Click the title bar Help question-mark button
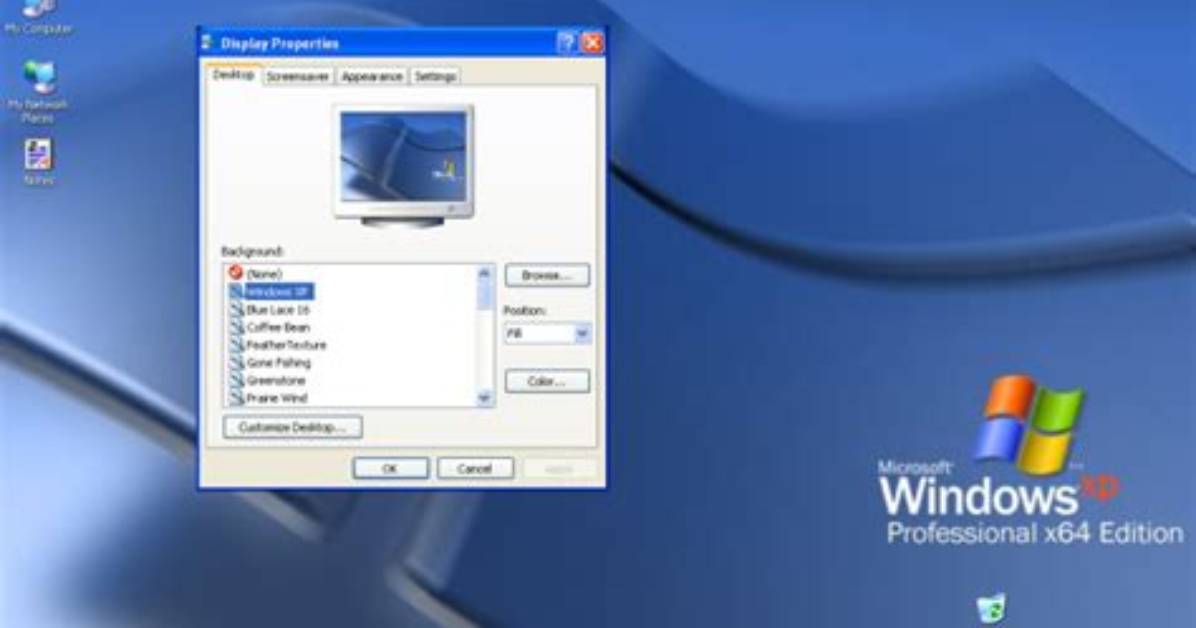 567,43
